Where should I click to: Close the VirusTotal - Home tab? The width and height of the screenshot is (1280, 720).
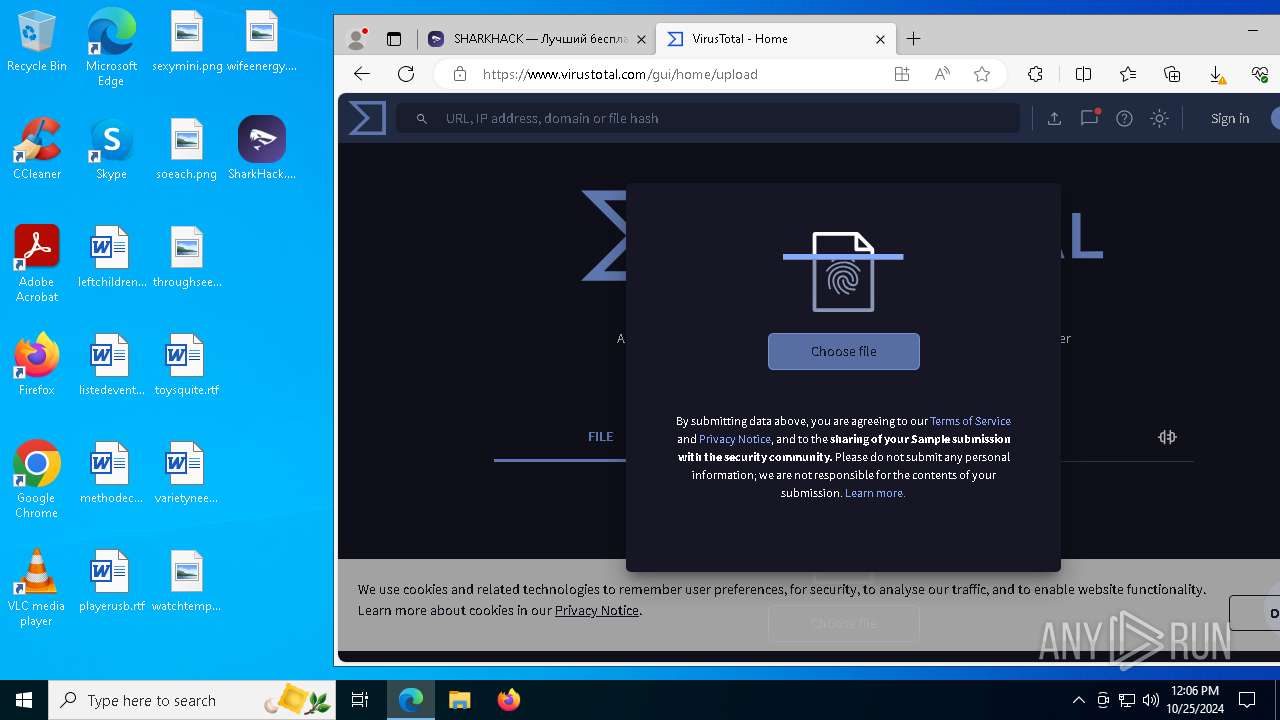click(x=880, y=39)
